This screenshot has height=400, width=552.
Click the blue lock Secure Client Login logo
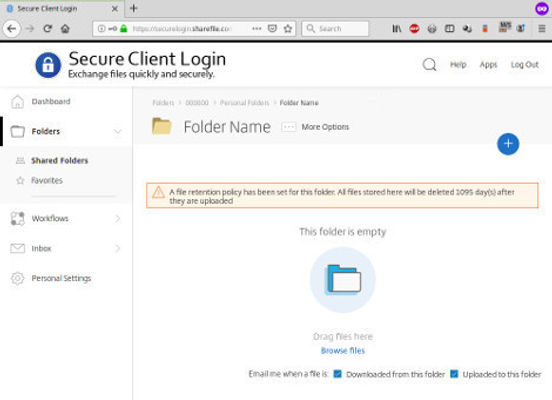pos(48,65)
